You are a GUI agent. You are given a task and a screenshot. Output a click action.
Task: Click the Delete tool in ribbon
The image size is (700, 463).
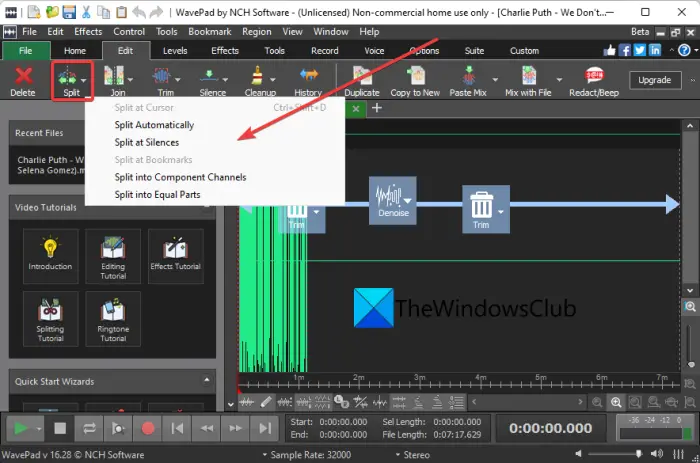pos(23,81)
